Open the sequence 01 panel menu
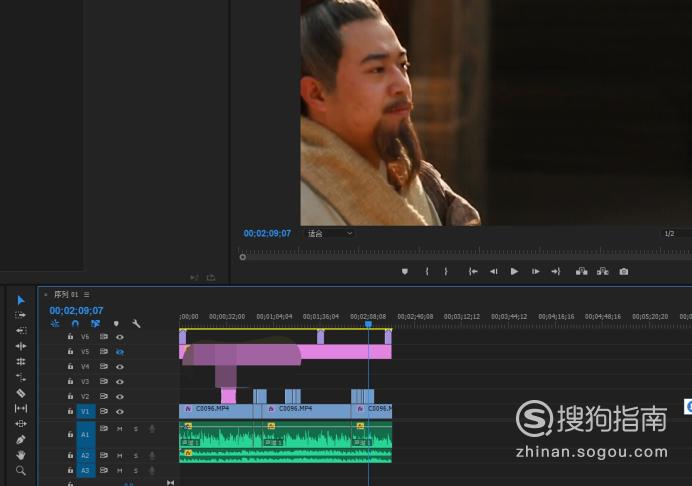Screen dimensions: 692x486 [86, 294]
